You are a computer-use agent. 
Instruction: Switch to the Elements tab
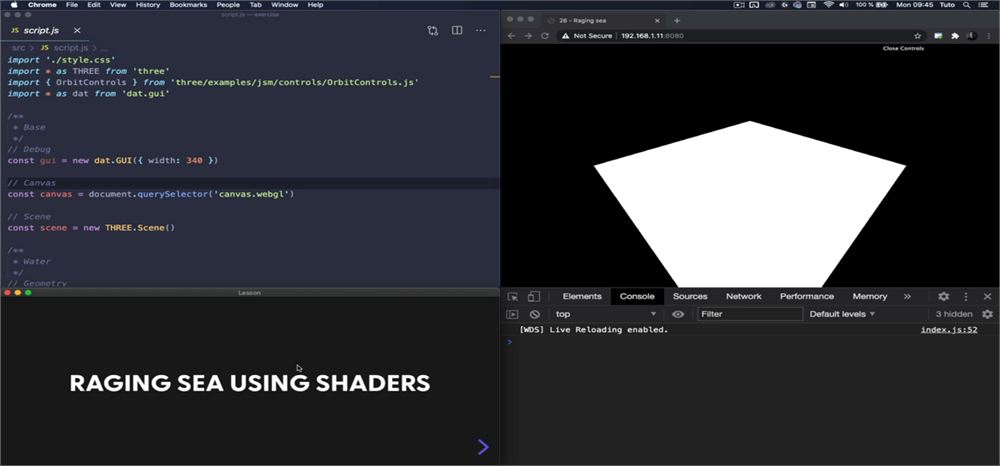coord(582,296)
